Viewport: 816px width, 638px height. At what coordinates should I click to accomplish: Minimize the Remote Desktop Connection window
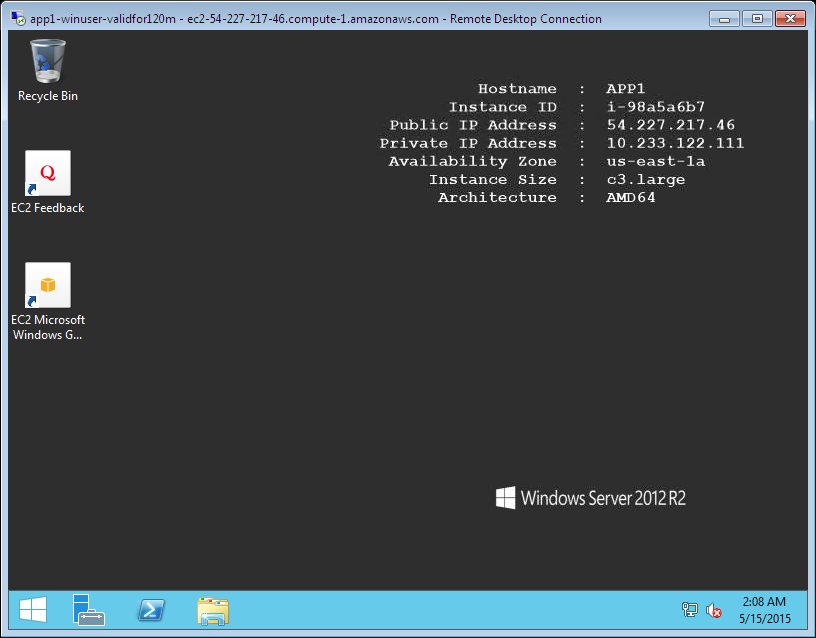click(727, 18)
